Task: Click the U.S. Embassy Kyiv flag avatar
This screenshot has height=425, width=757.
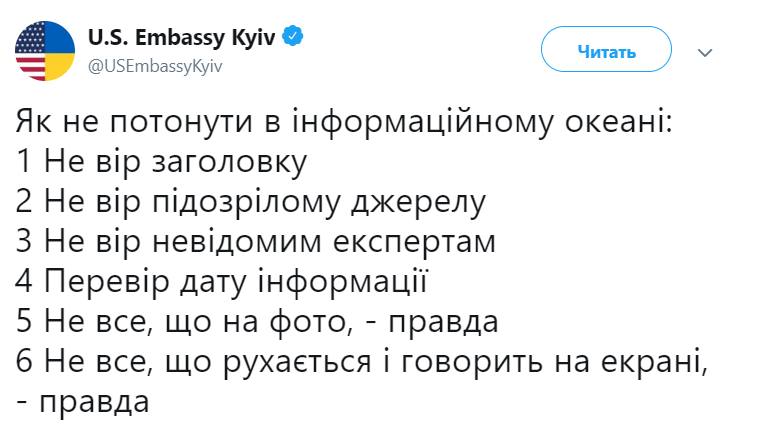Action: (45, 50)
